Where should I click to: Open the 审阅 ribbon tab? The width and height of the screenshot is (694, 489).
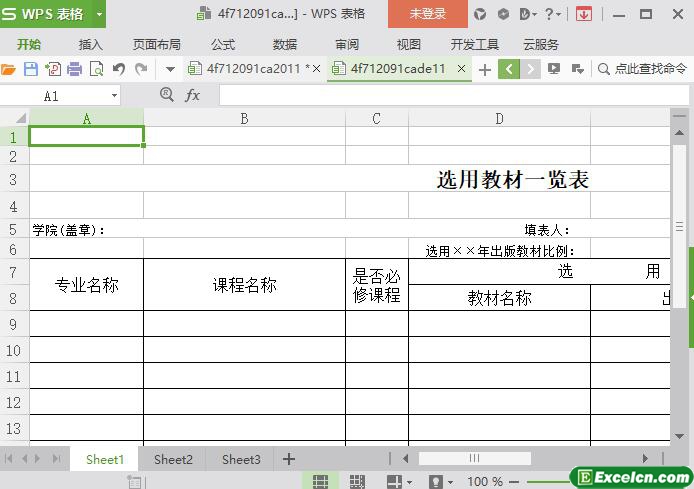(x=347, y=44)
